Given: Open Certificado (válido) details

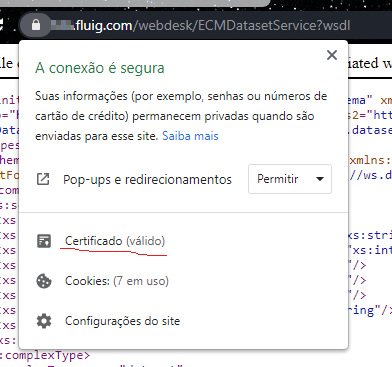Looking at the screenshot, I should [115, 241].
